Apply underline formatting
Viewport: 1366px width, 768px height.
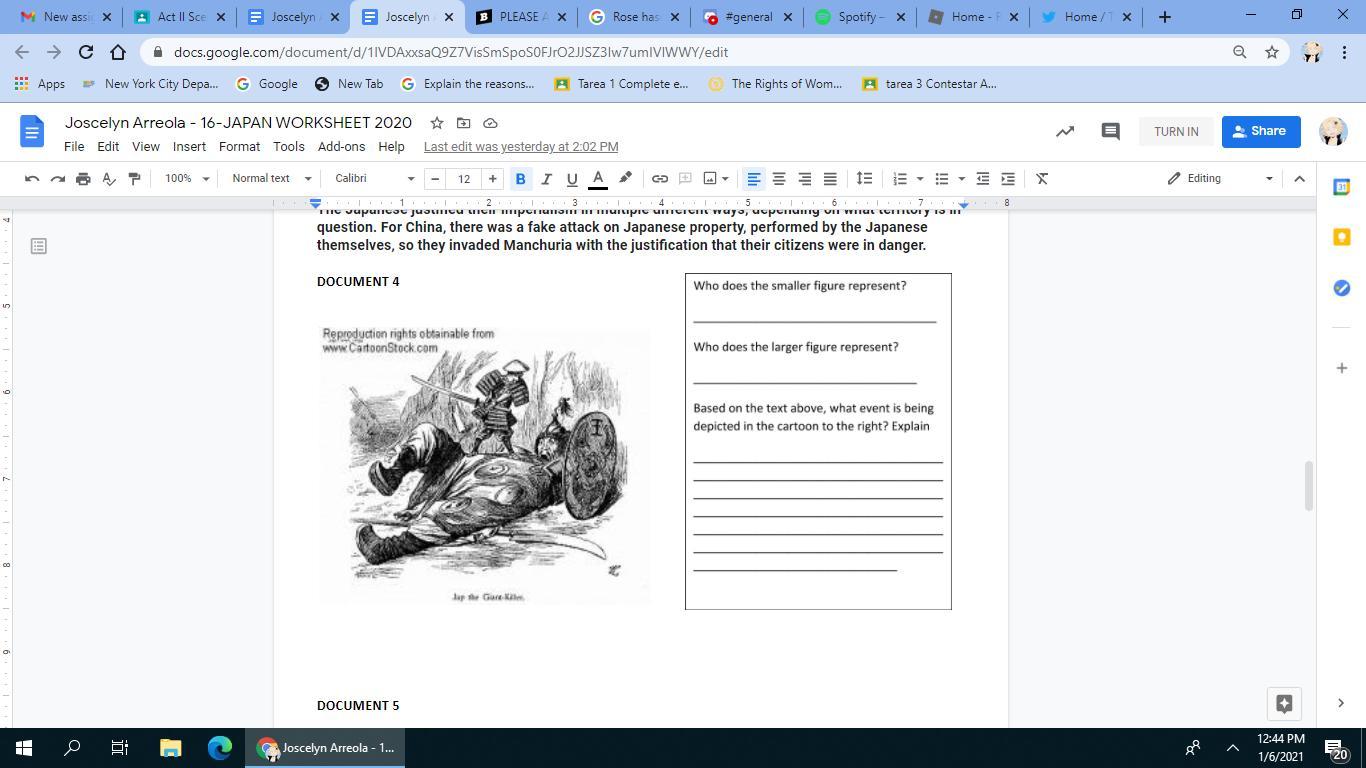click(572, 178)
